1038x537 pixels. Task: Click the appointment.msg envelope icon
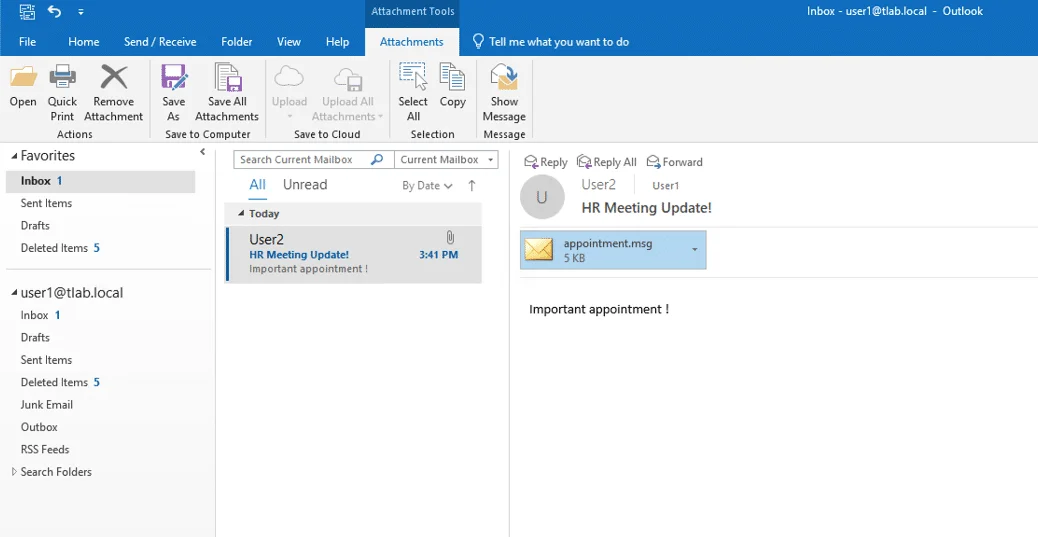(539, 250)
